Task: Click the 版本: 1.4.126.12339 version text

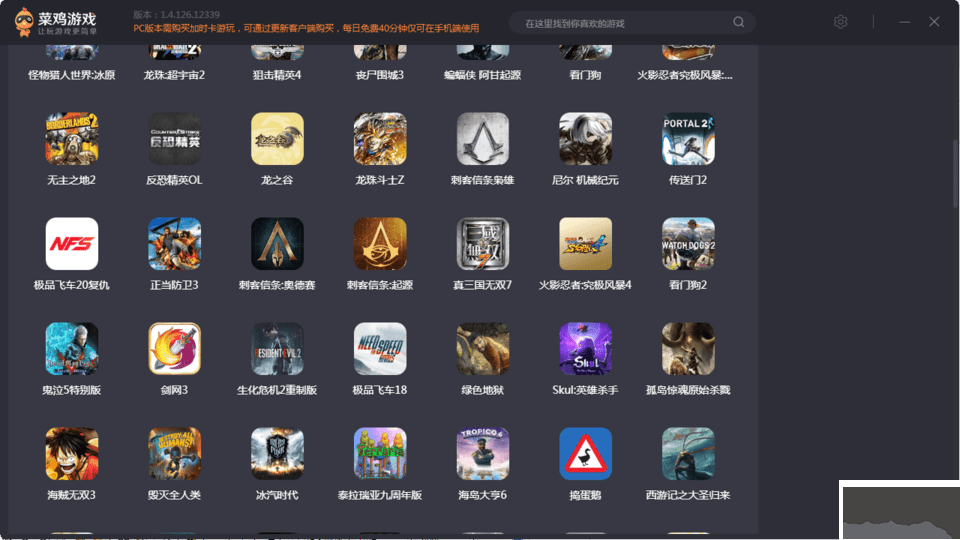Action: pyautogui.click(x=176, y=15)
